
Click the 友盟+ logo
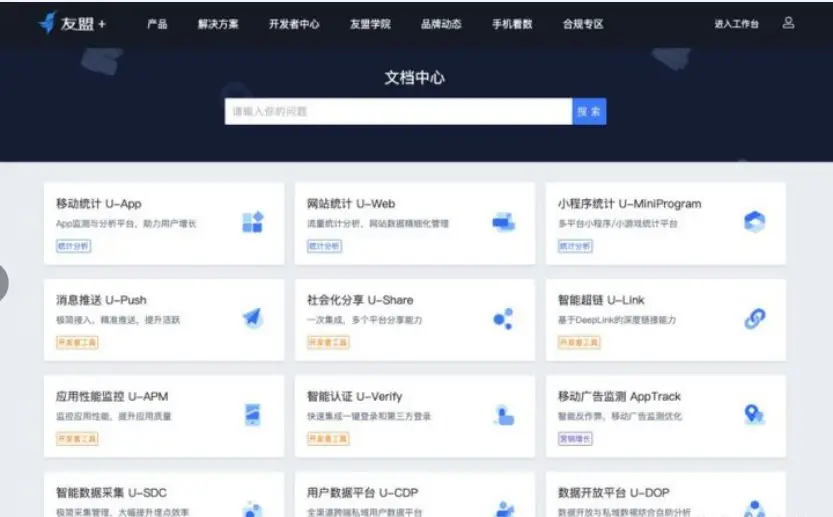[x=72, y=23]
